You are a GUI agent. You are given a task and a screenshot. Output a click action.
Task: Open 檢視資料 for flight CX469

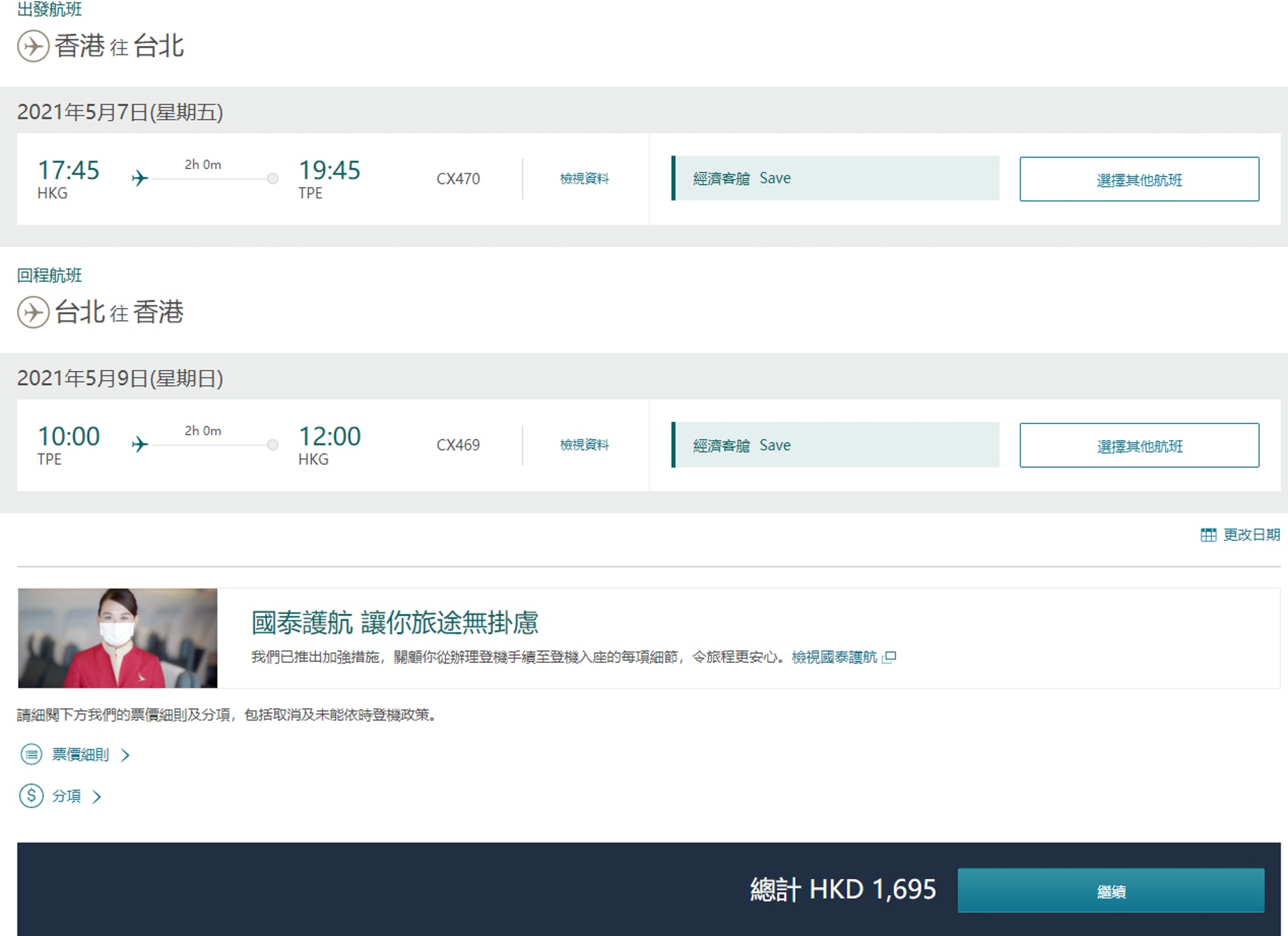tap(584, 445)
